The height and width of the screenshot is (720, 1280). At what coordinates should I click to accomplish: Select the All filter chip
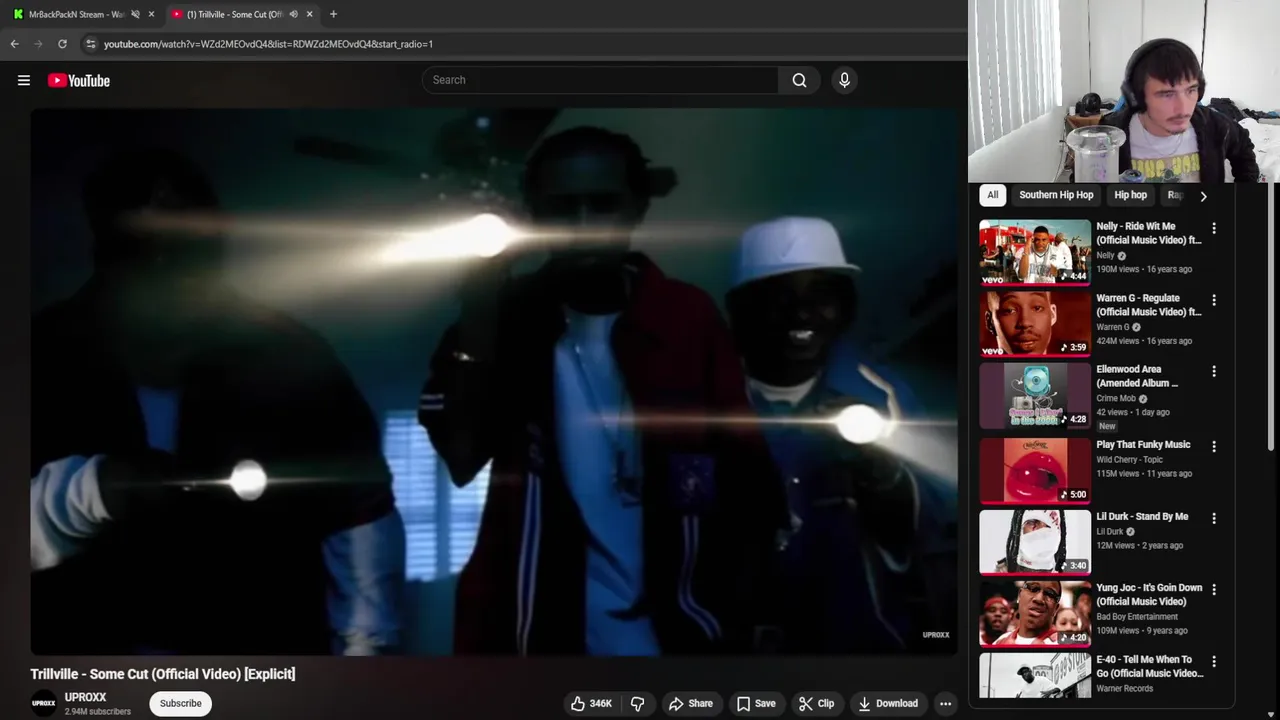(992, 195)
